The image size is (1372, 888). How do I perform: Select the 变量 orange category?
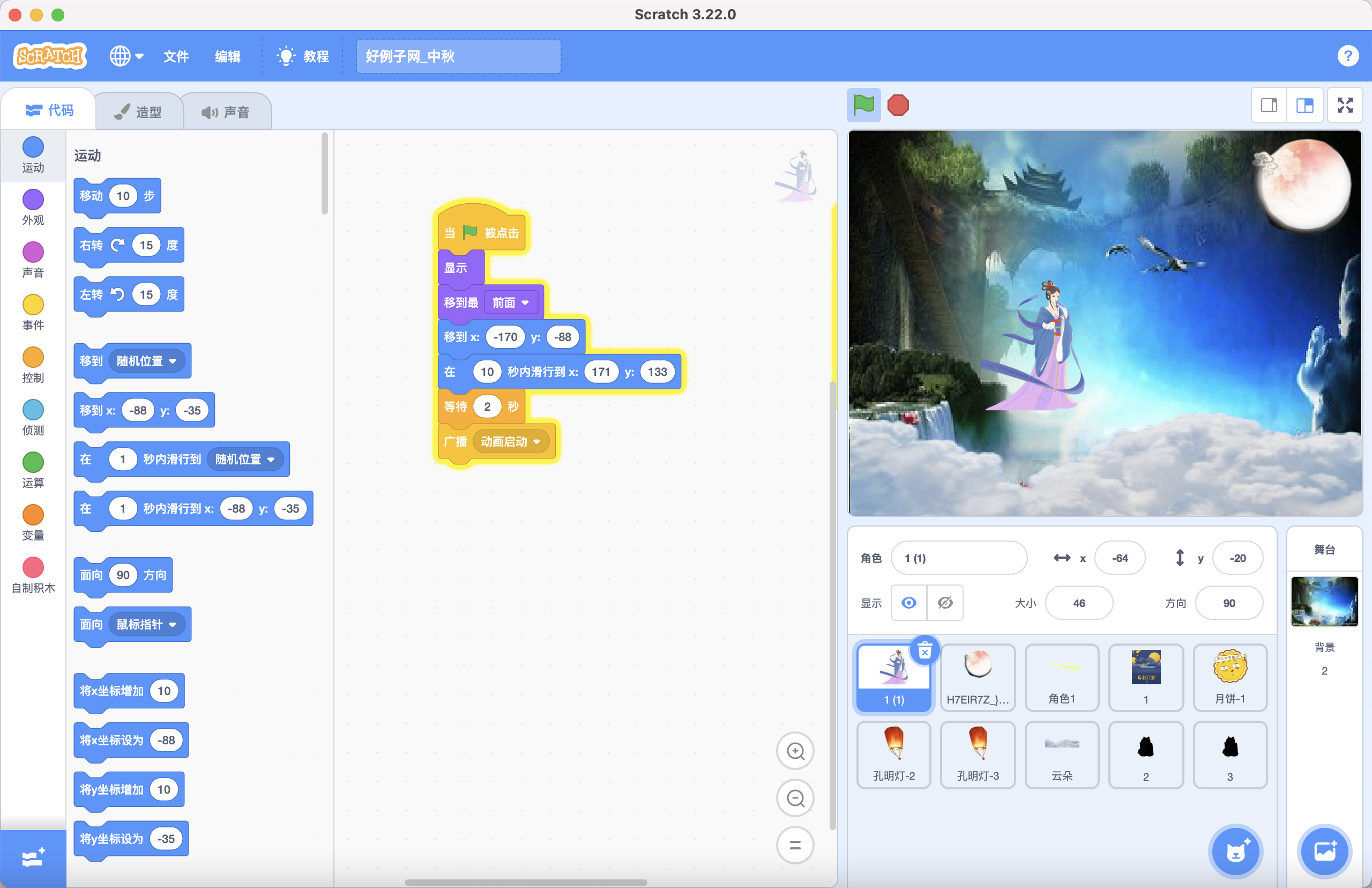click(33, 522)
